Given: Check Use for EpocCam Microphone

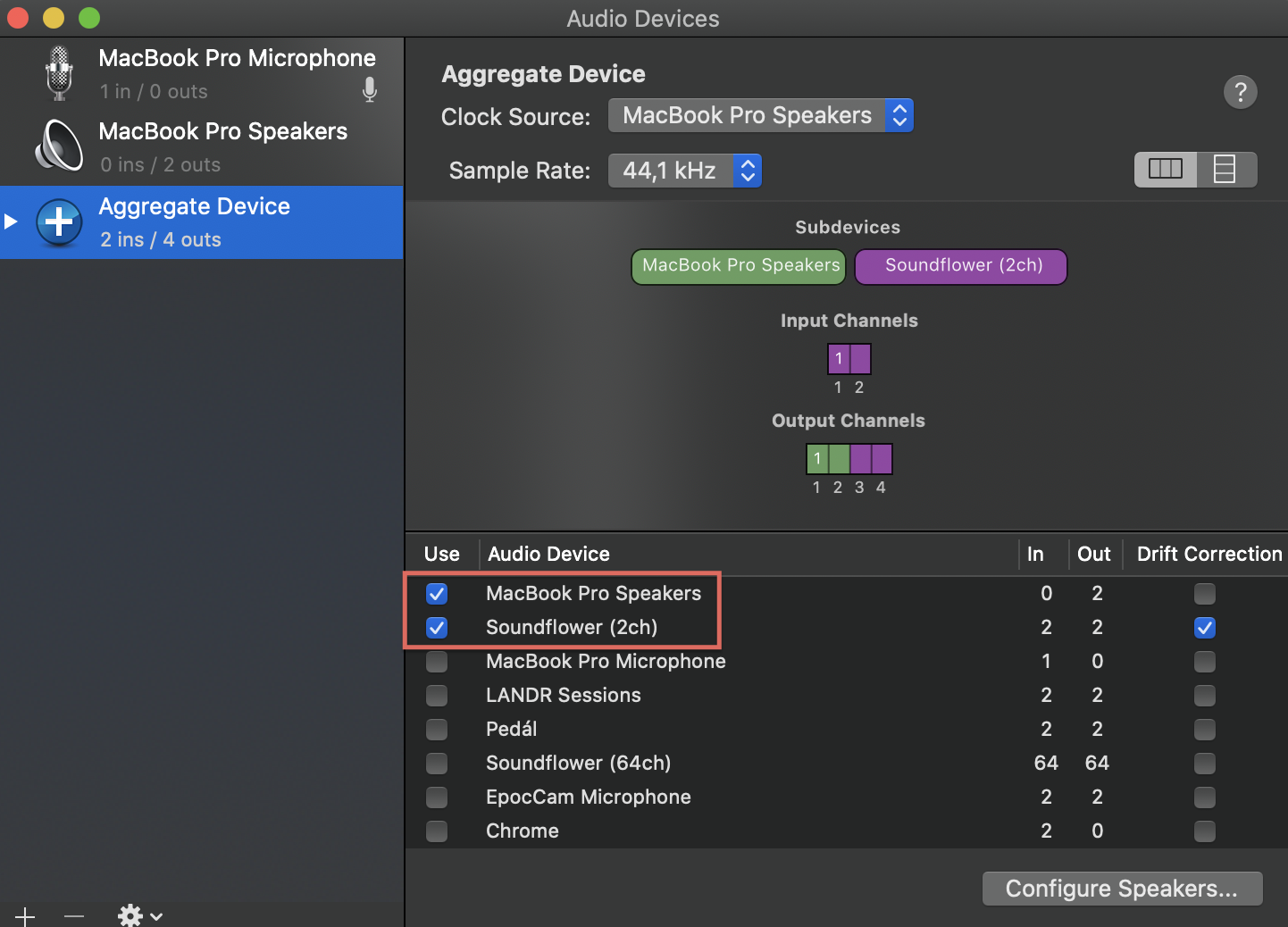Looking at the screenshot, I should (x=437, y=798).
